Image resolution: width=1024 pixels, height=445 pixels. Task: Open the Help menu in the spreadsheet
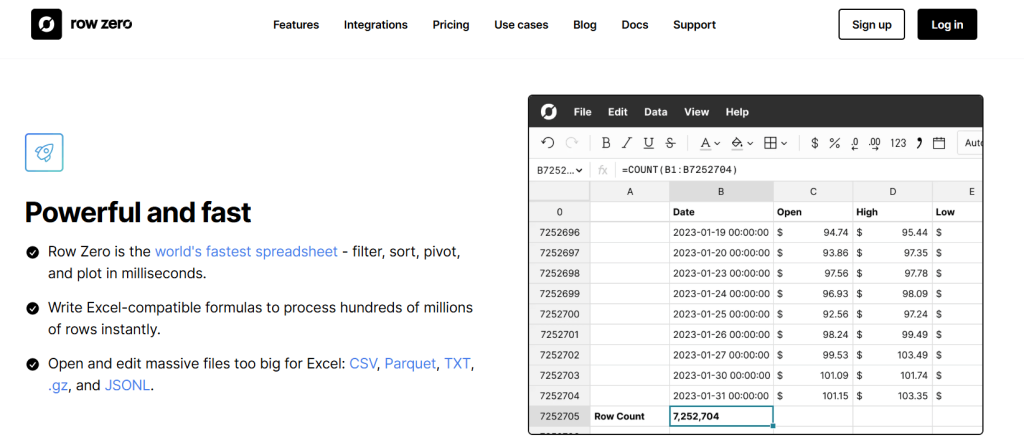(737, 112)
